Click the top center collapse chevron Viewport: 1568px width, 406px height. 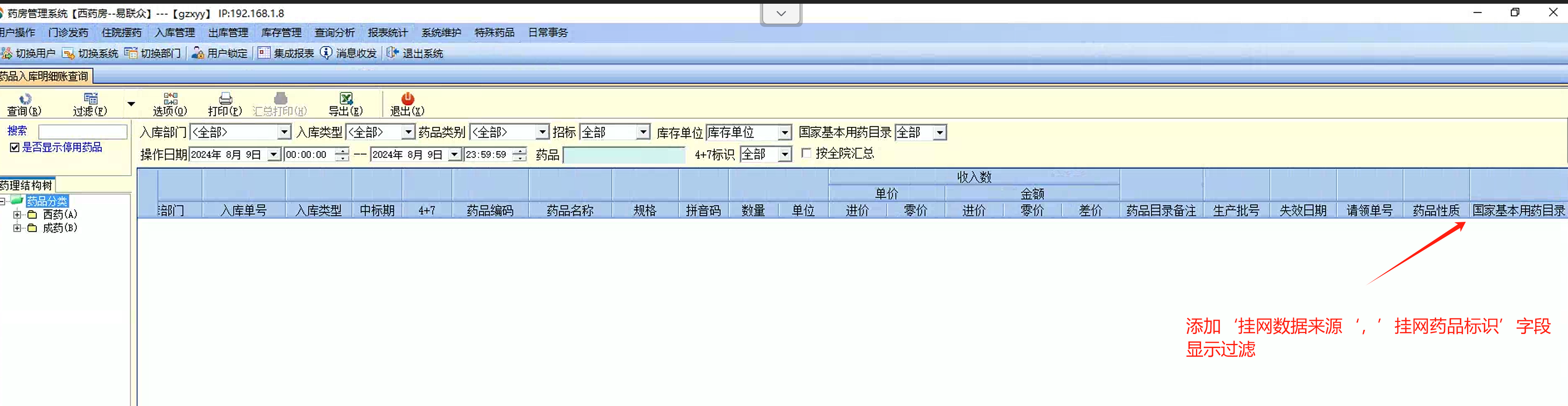coord(781,13)
